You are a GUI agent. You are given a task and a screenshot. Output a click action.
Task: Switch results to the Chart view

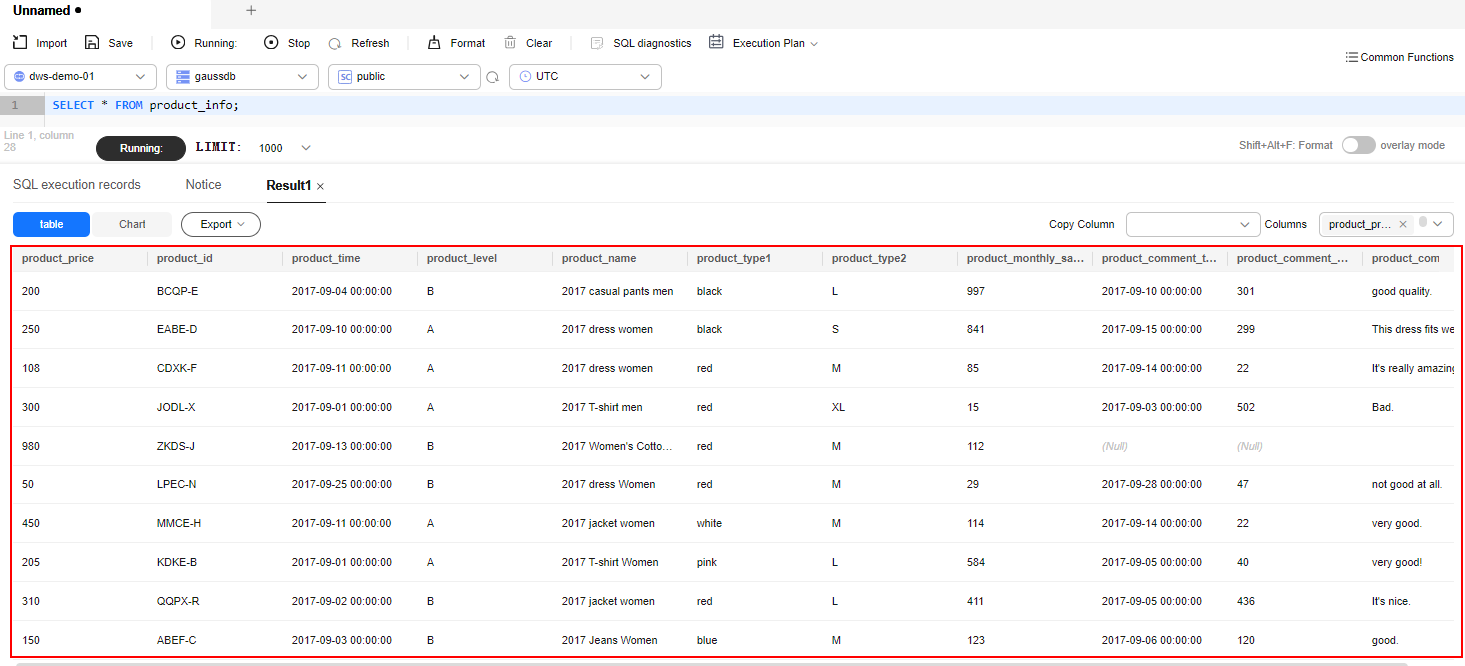point(132,224)
